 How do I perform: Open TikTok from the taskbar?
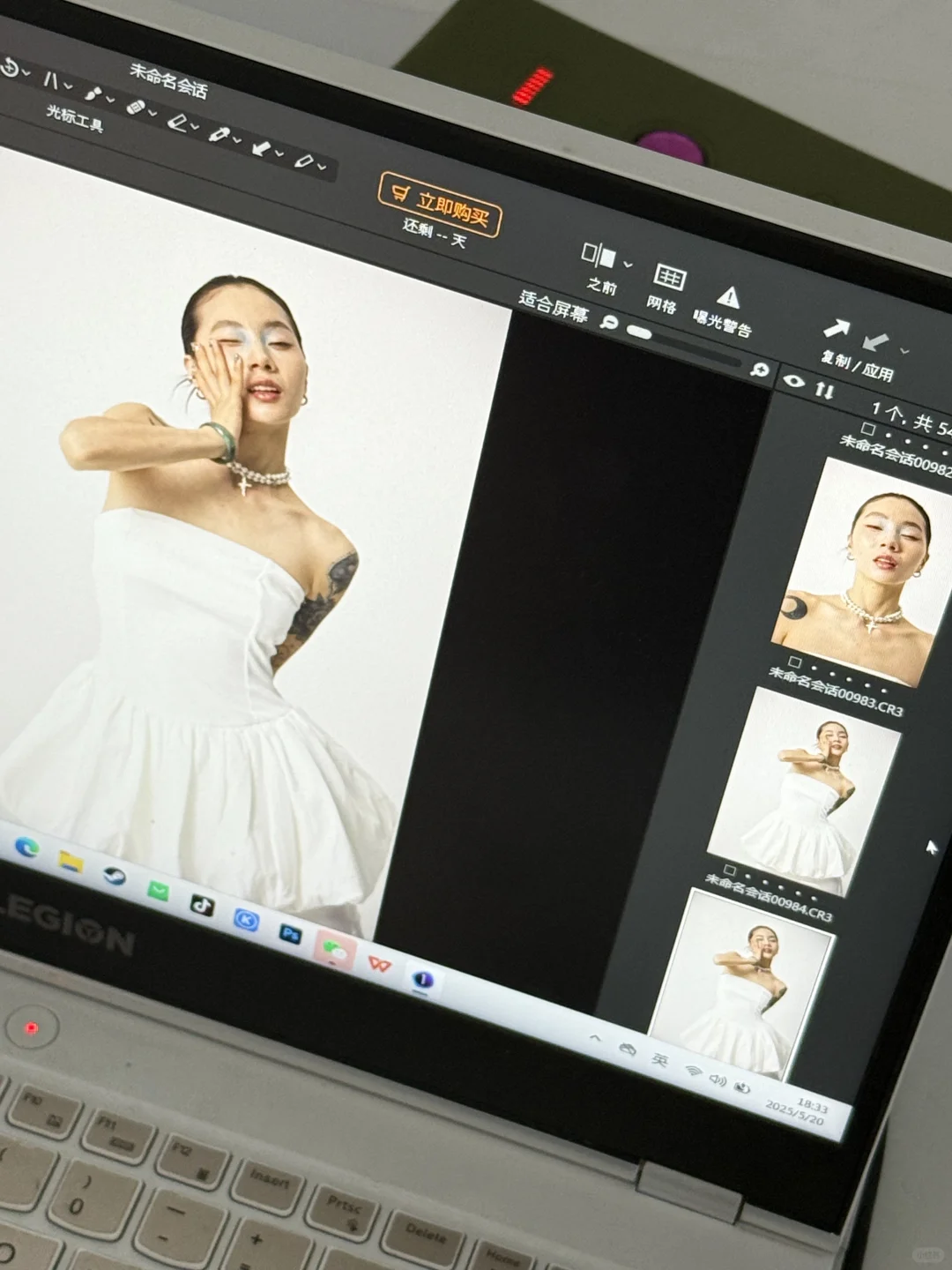click(x=203, y=905)
